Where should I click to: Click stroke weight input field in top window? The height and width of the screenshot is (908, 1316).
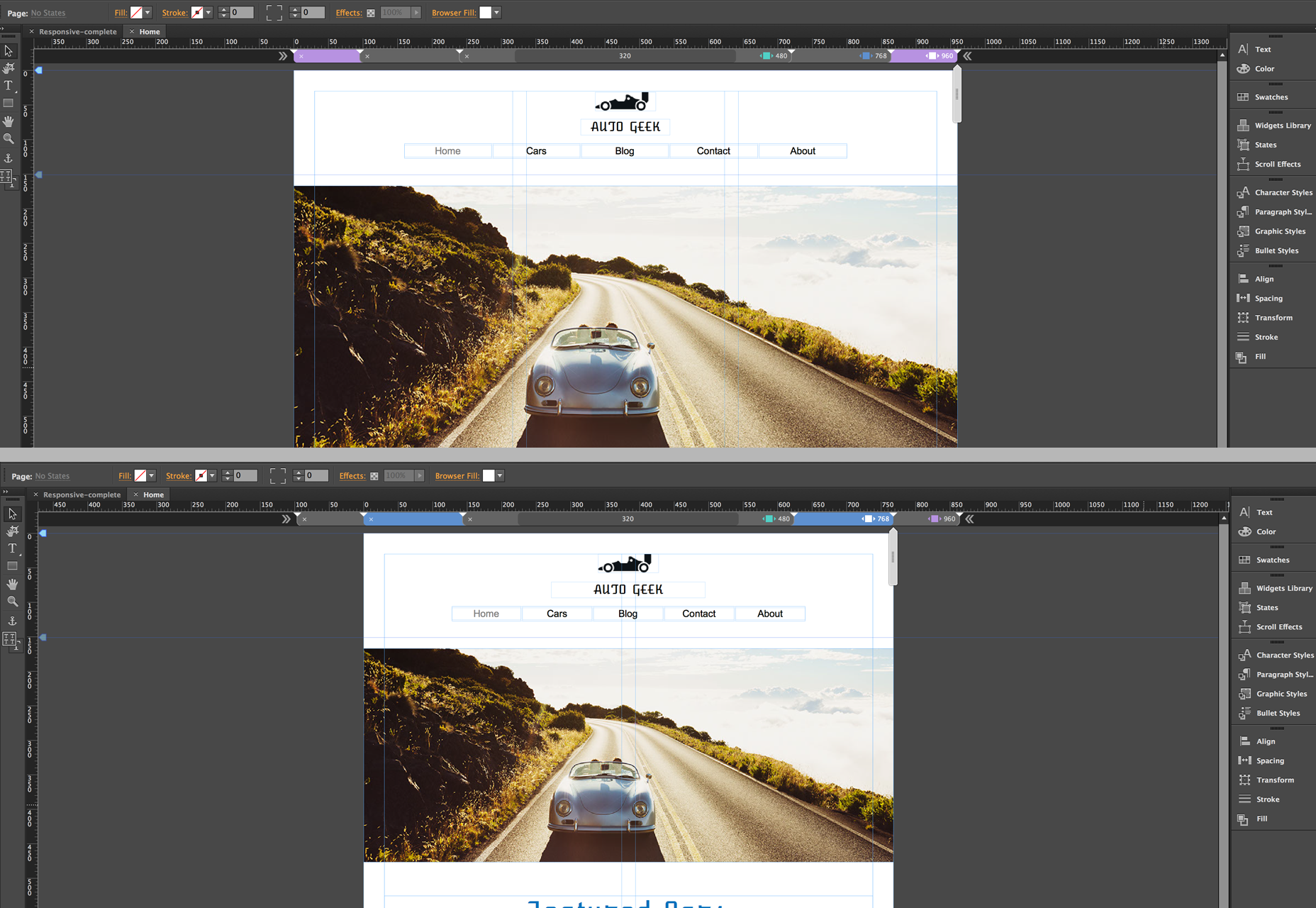tap(242, 13)
